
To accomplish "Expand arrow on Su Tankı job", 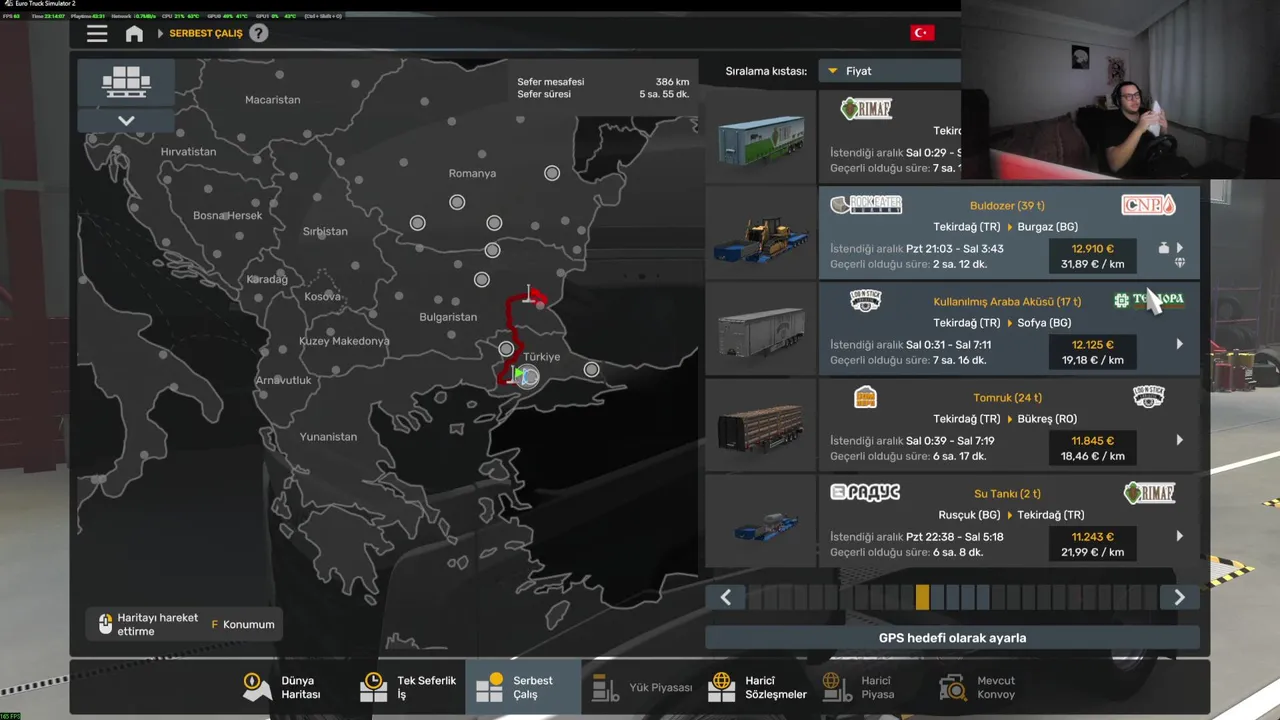I will pyautogui.click(x=1179, y=536).
